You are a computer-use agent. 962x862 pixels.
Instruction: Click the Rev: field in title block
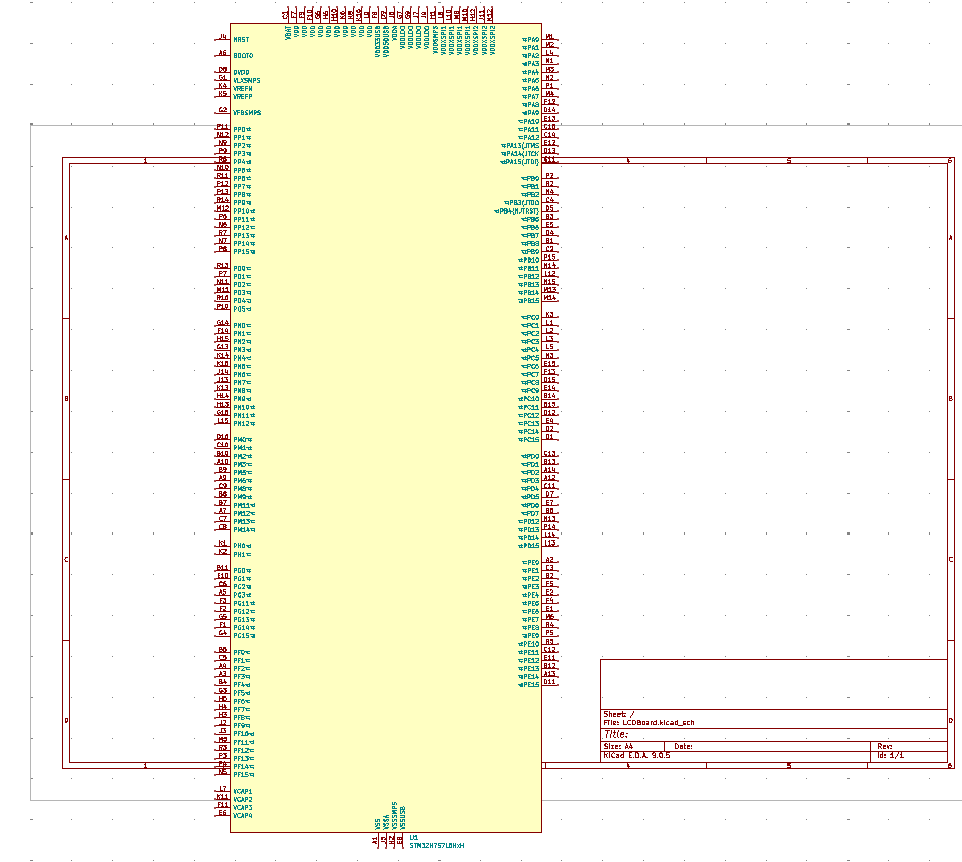pyautogui.click(x=885, y=747)
